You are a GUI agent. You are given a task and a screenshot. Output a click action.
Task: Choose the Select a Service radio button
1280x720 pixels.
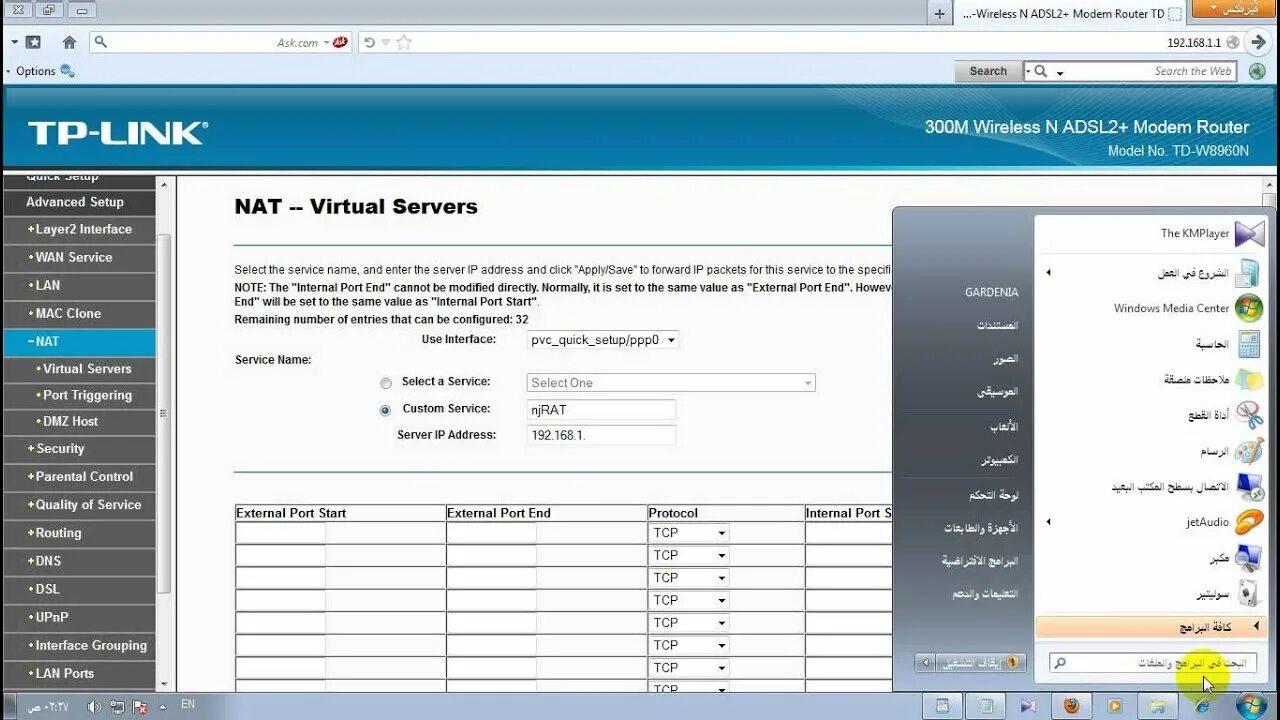coord(386,383)
